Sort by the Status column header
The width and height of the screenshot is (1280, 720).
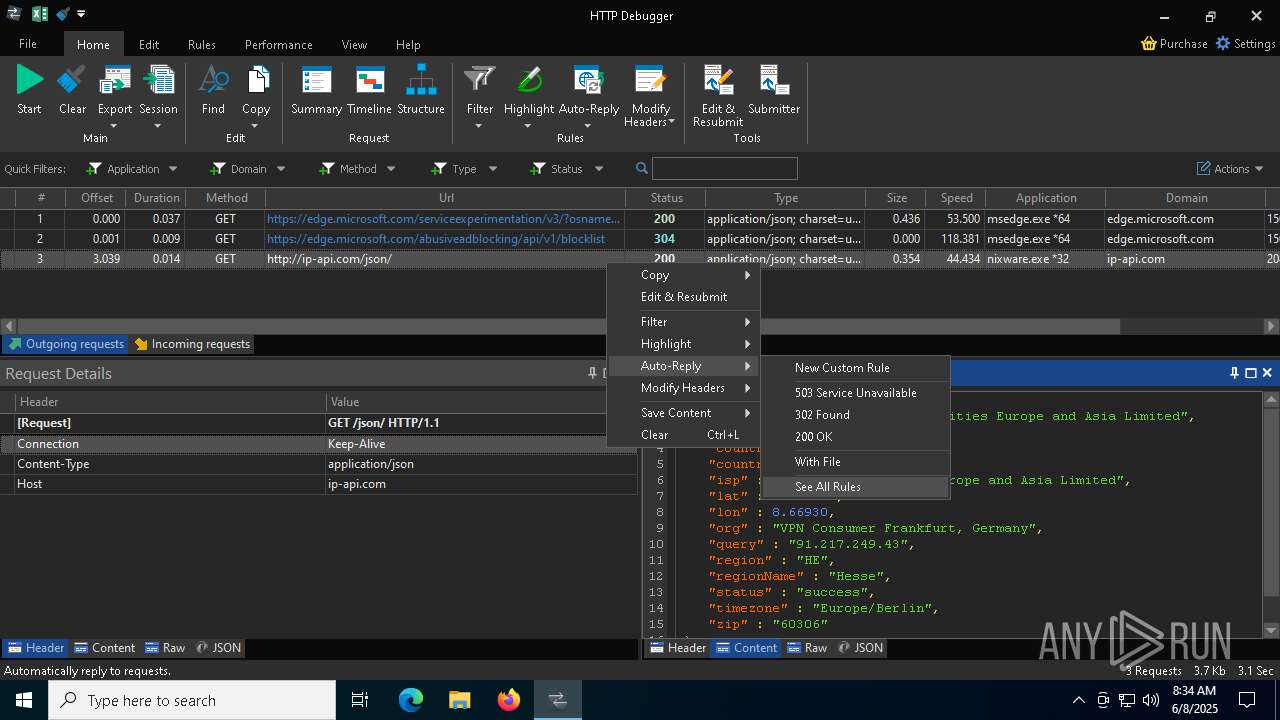coord(666,198)
